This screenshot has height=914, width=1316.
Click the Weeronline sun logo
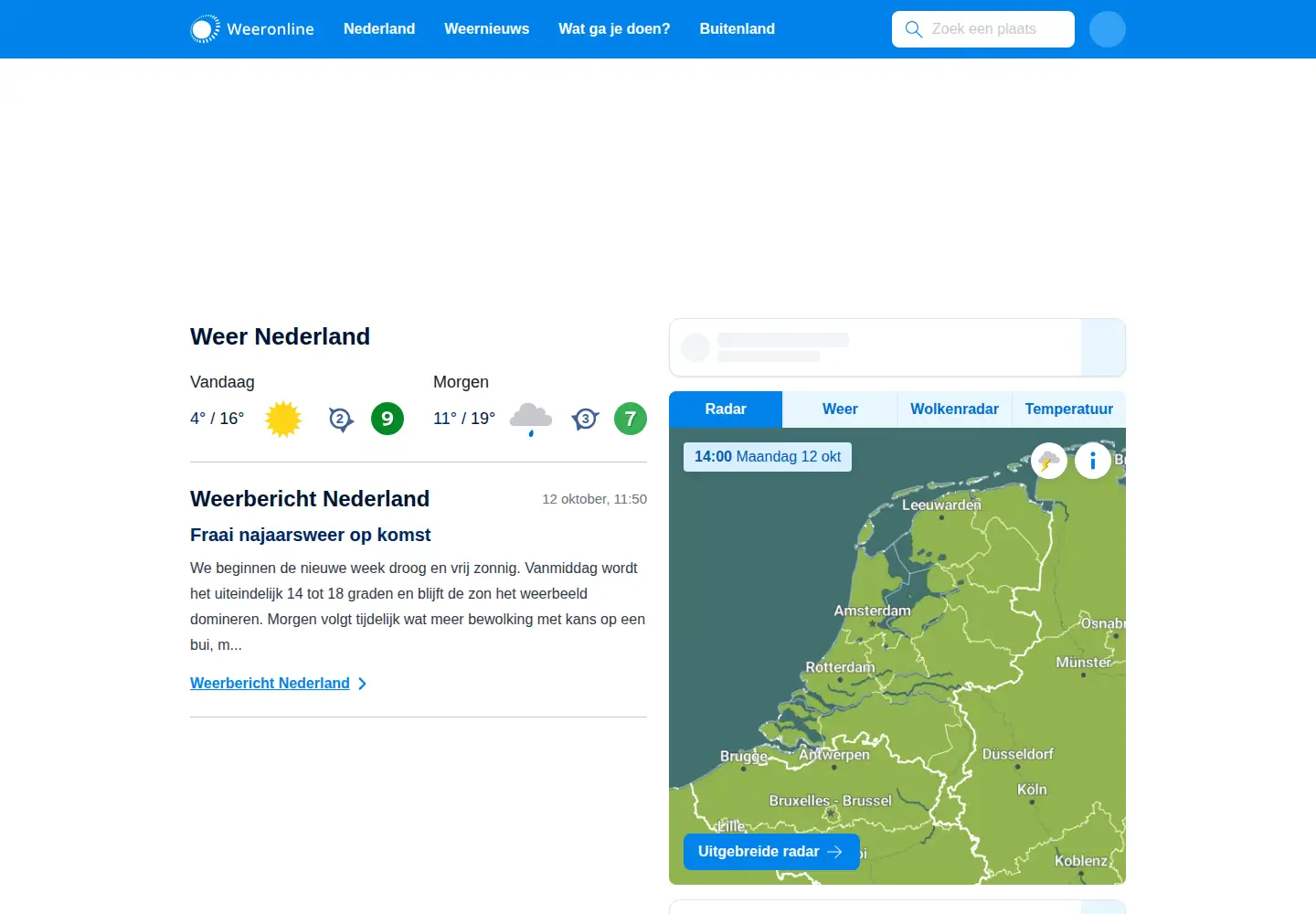coord(205,29)
